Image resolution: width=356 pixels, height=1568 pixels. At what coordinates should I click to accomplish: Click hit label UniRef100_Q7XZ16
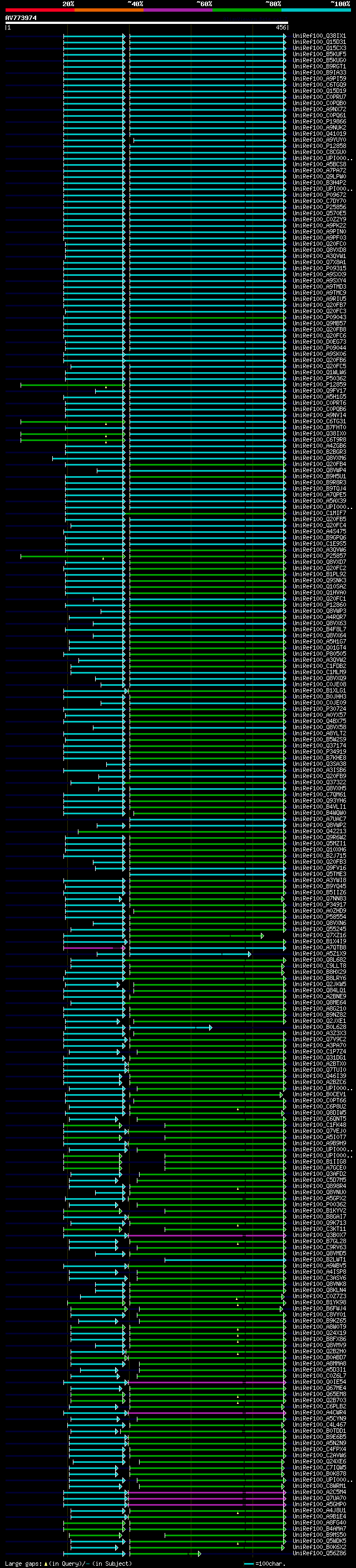[x=319, y=935]
